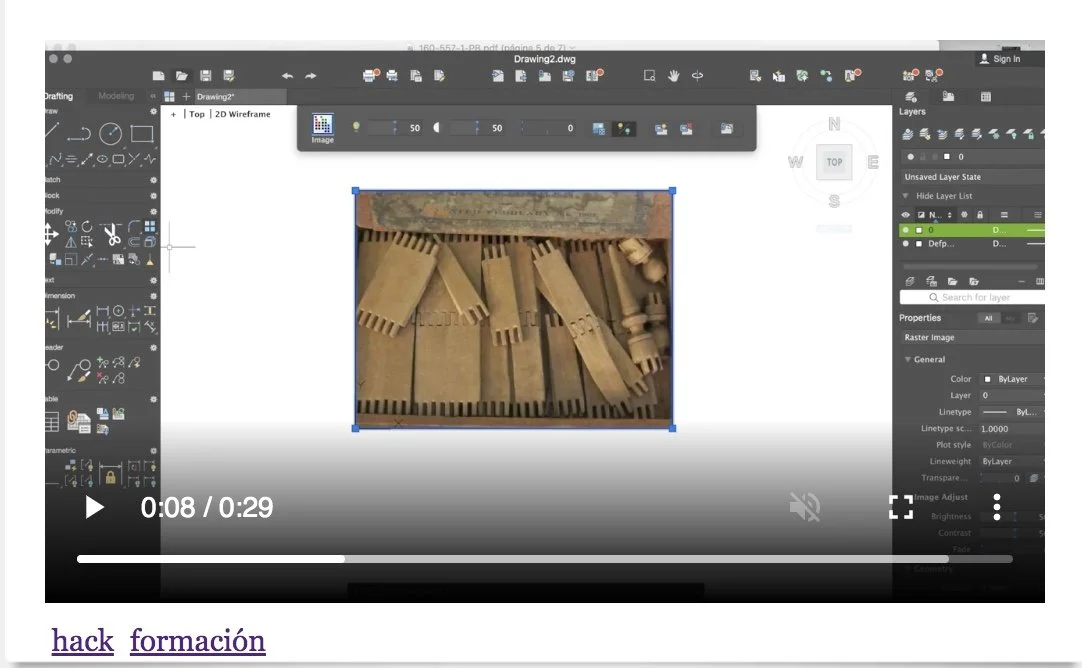
Task: Select the Trim scissors tool
Action: pyautogui.click(x=112, y=235)
